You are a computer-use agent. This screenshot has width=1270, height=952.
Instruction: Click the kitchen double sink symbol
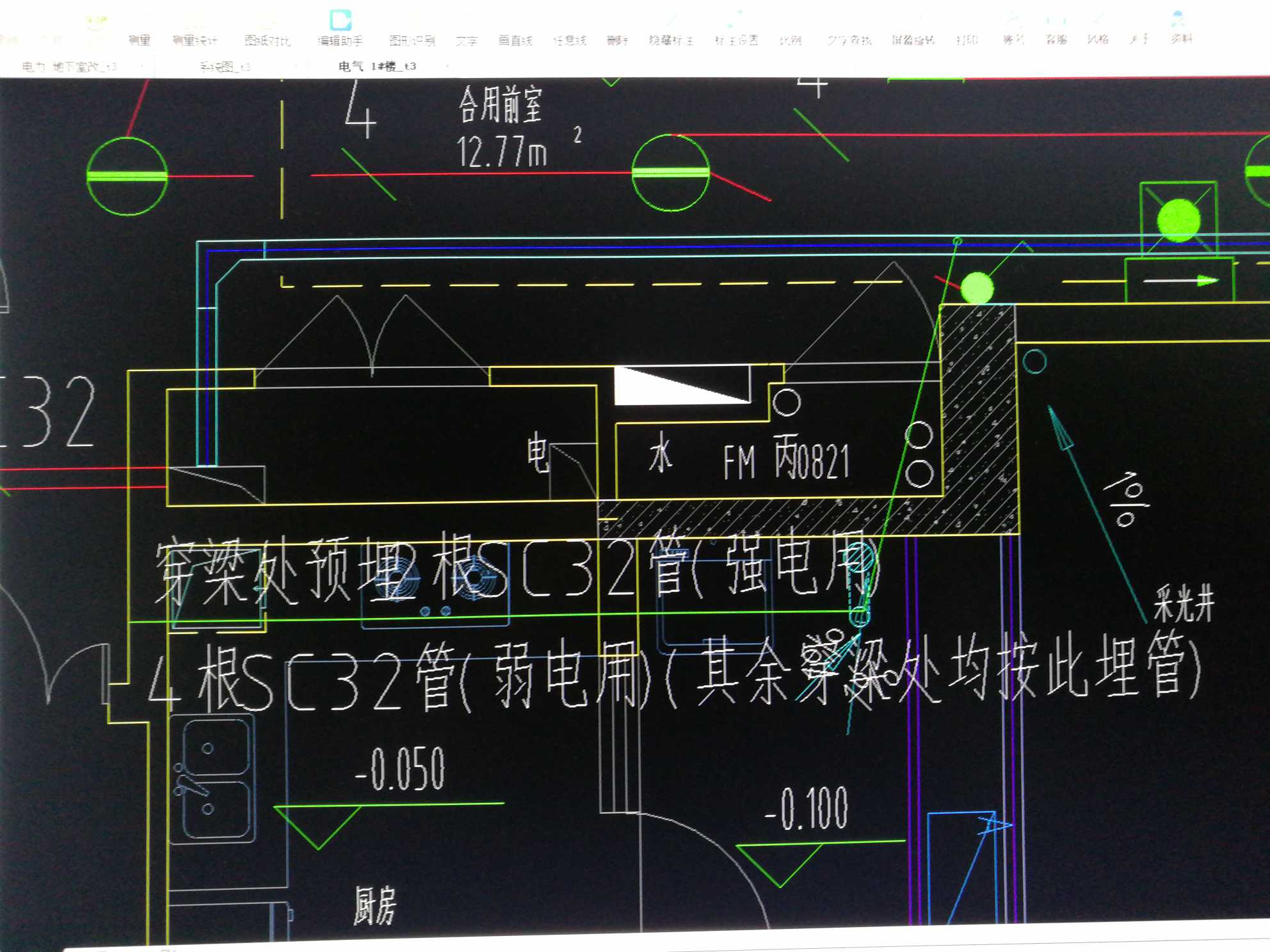[x=214, y=778]
